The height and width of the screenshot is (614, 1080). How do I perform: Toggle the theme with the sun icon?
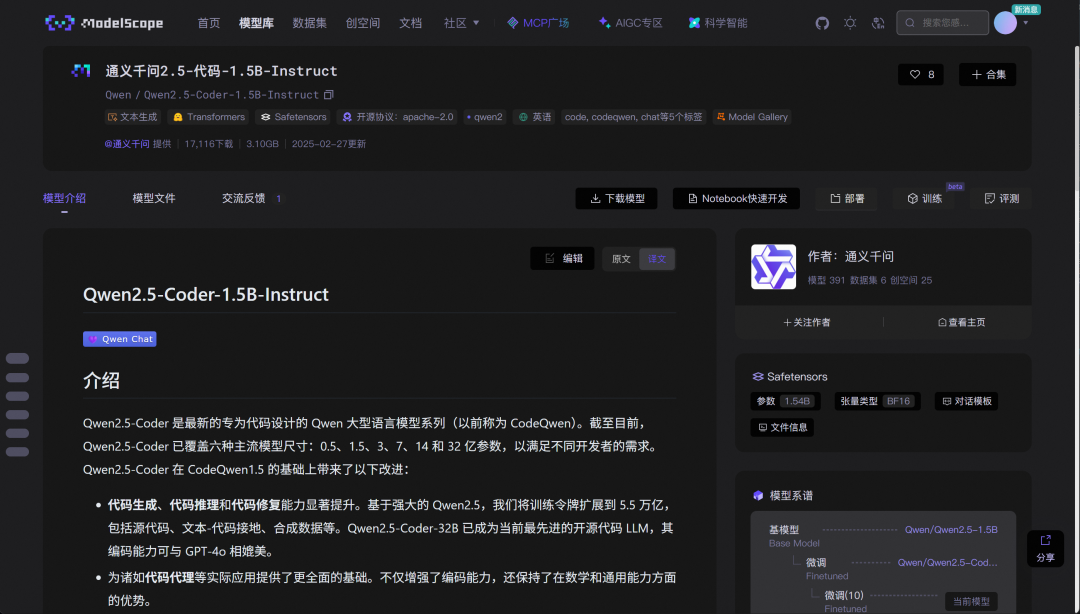(x=849, y=22)
